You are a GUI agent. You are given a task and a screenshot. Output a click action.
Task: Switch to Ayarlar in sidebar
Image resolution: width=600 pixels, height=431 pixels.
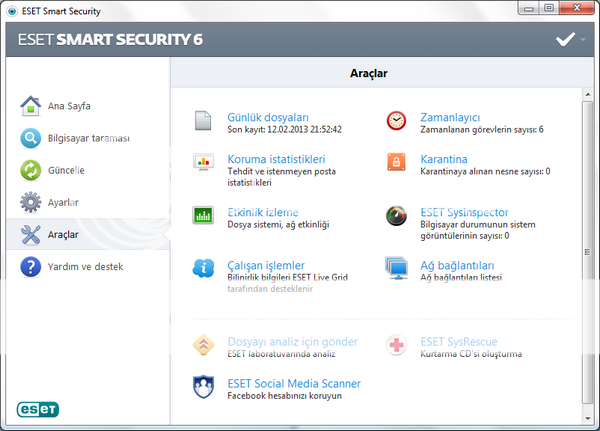coord(63,202)
